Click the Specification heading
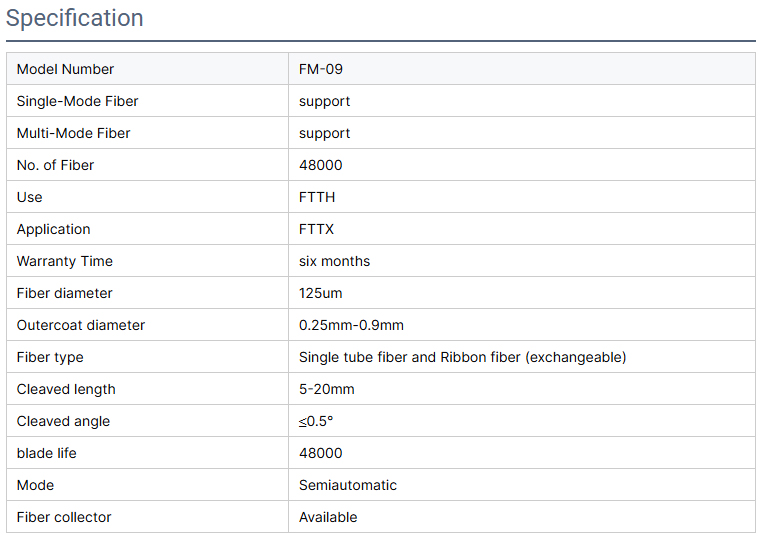This screenshot has height=538, width=762. (x=74, y=18)
